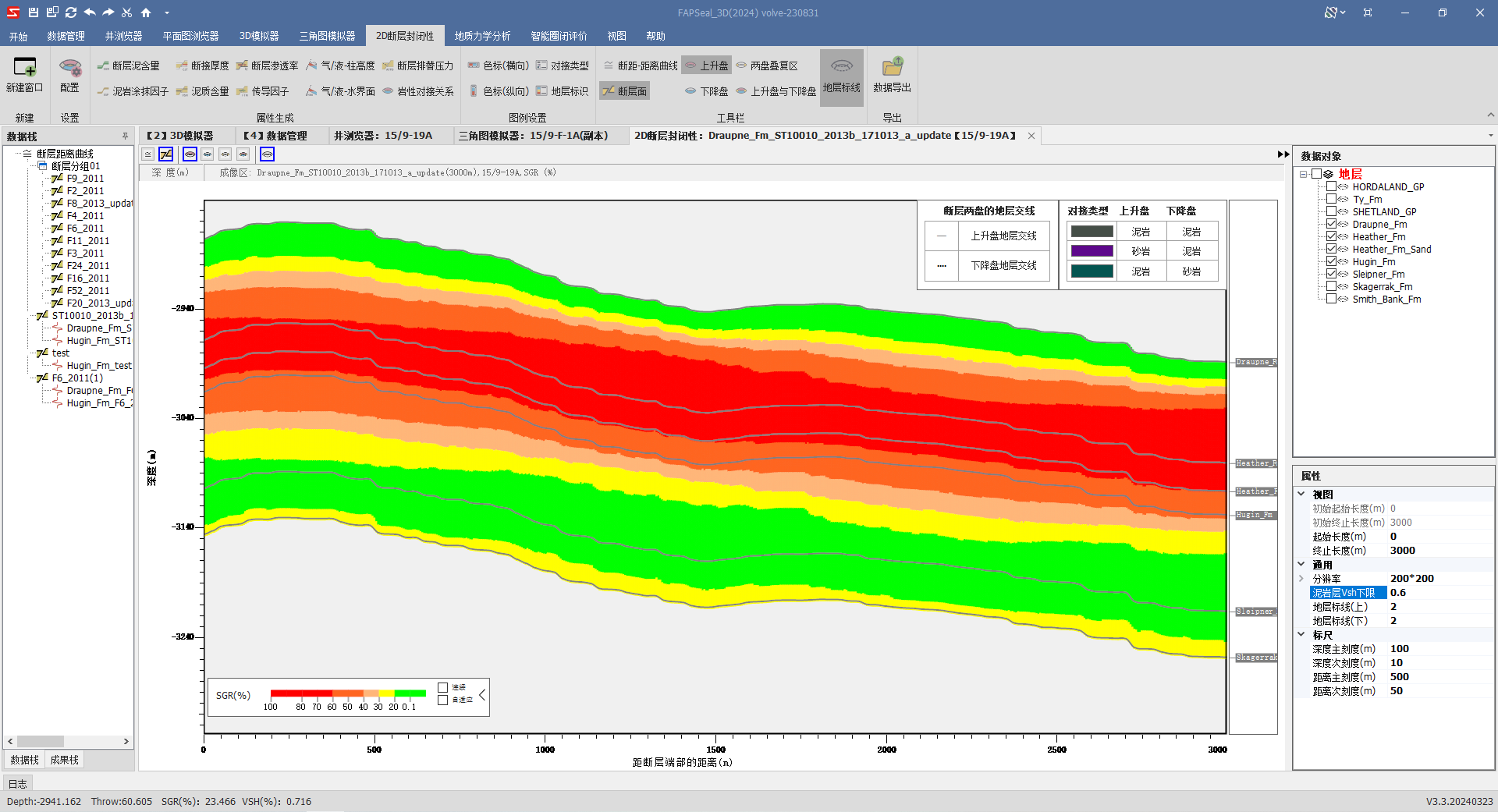Click the dark gray 泥岩-泥岩 legend swatch
1498x812 pixels.
[1092, 232]
